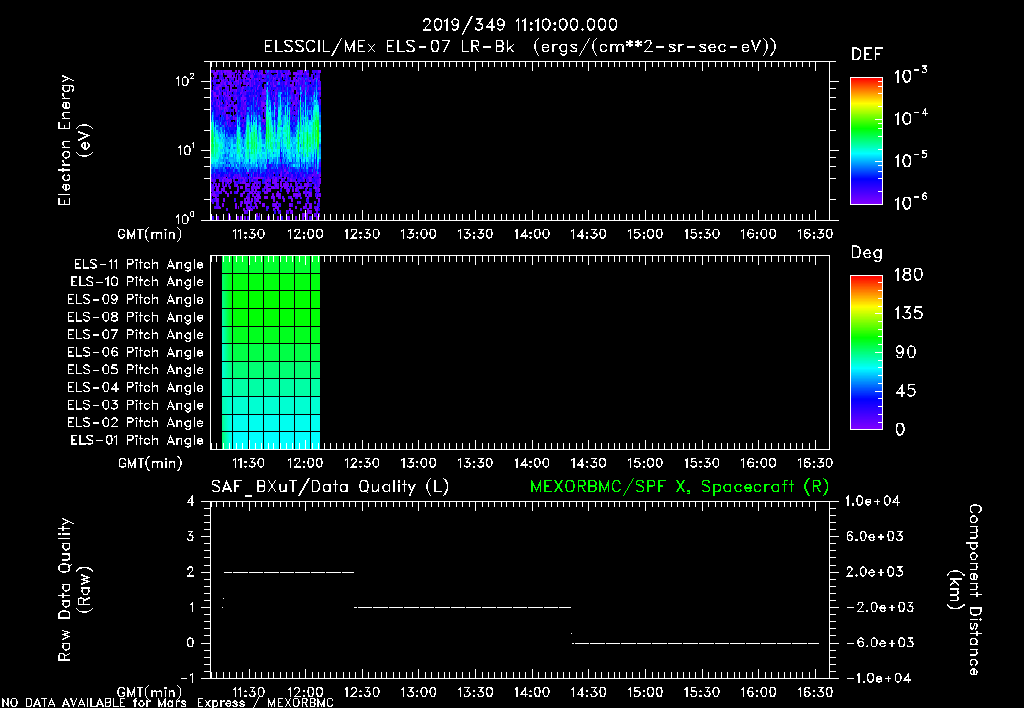Click the data quality line segment at level 0
Screen dimensions: 1024x708
coord(696,643)
